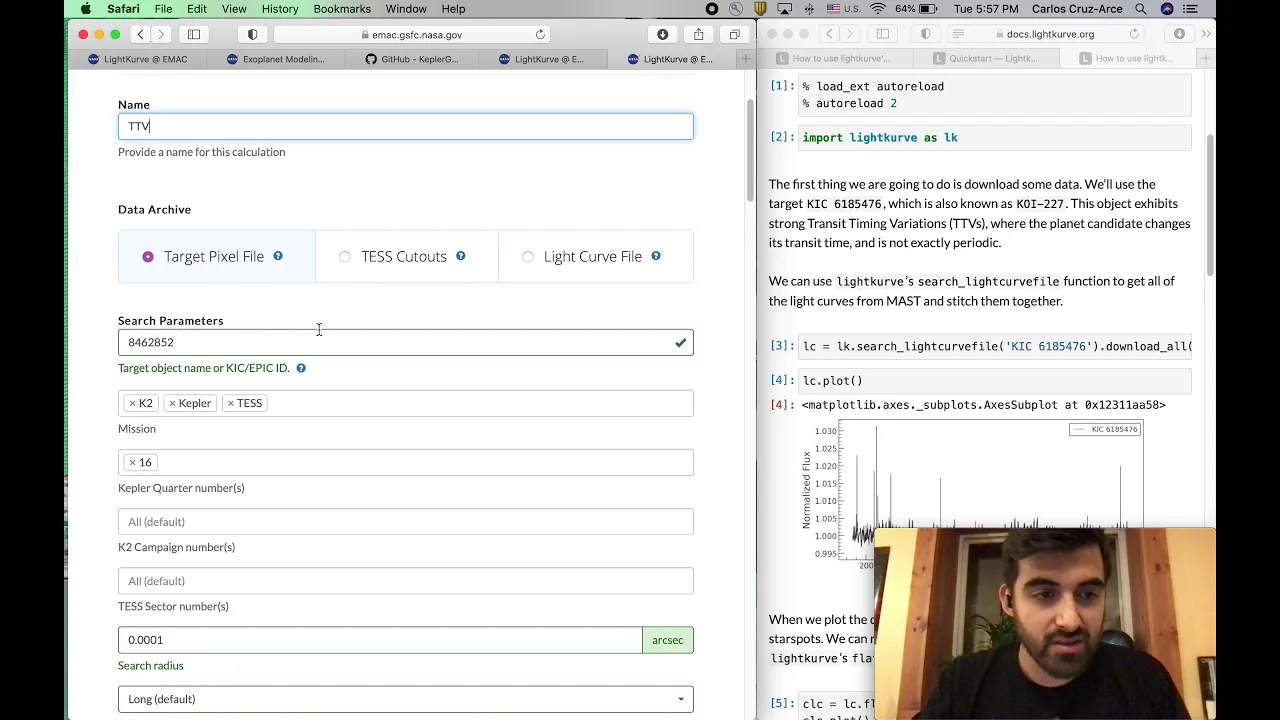
Task: Switch to LightKurve @ EMAC first tab
Action: click(137, 59)
